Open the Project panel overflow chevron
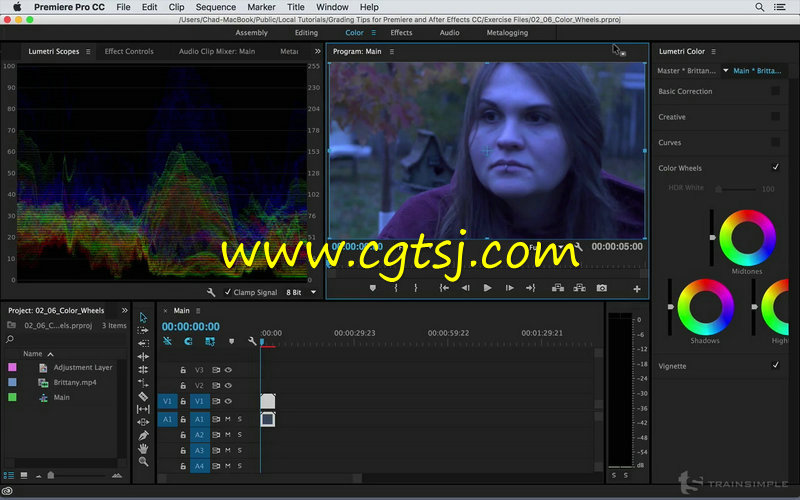 coord(124,310)
